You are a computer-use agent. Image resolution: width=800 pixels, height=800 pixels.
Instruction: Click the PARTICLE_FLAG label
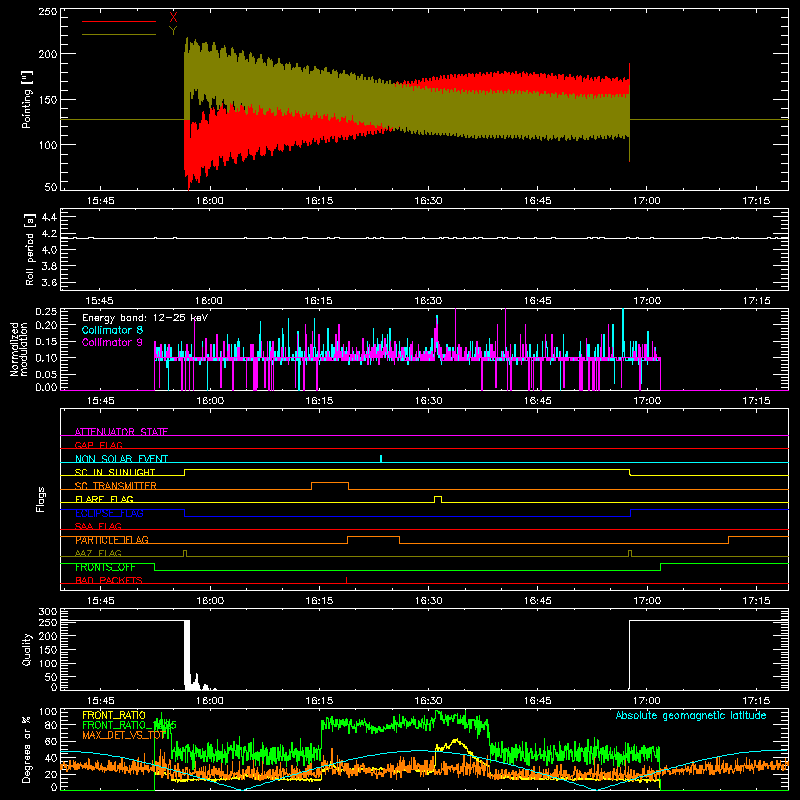click(112, 540)
